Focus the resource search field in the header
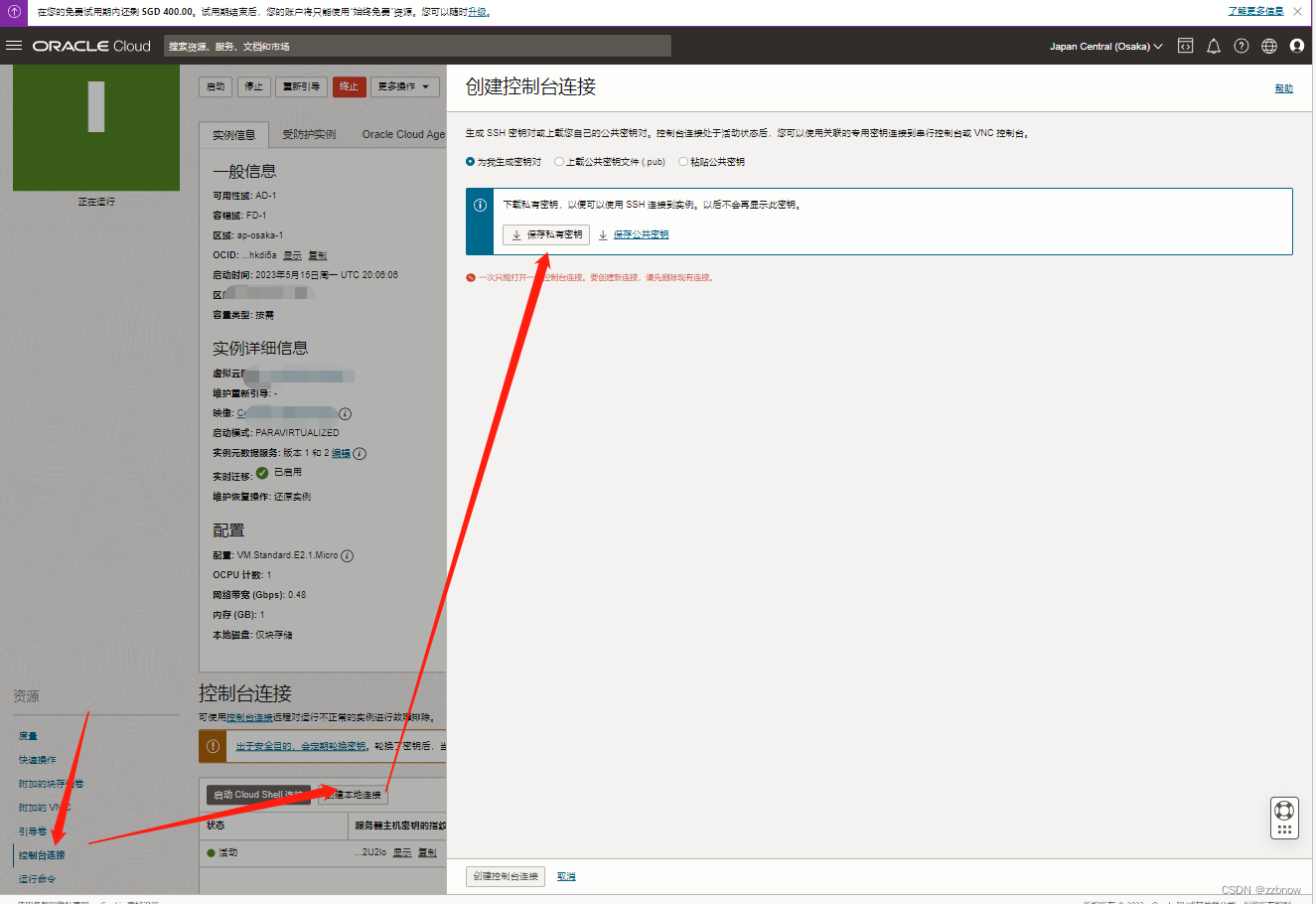Image resolution: width=1316 pixels, height=904 pixels. (x=417, y=46)
